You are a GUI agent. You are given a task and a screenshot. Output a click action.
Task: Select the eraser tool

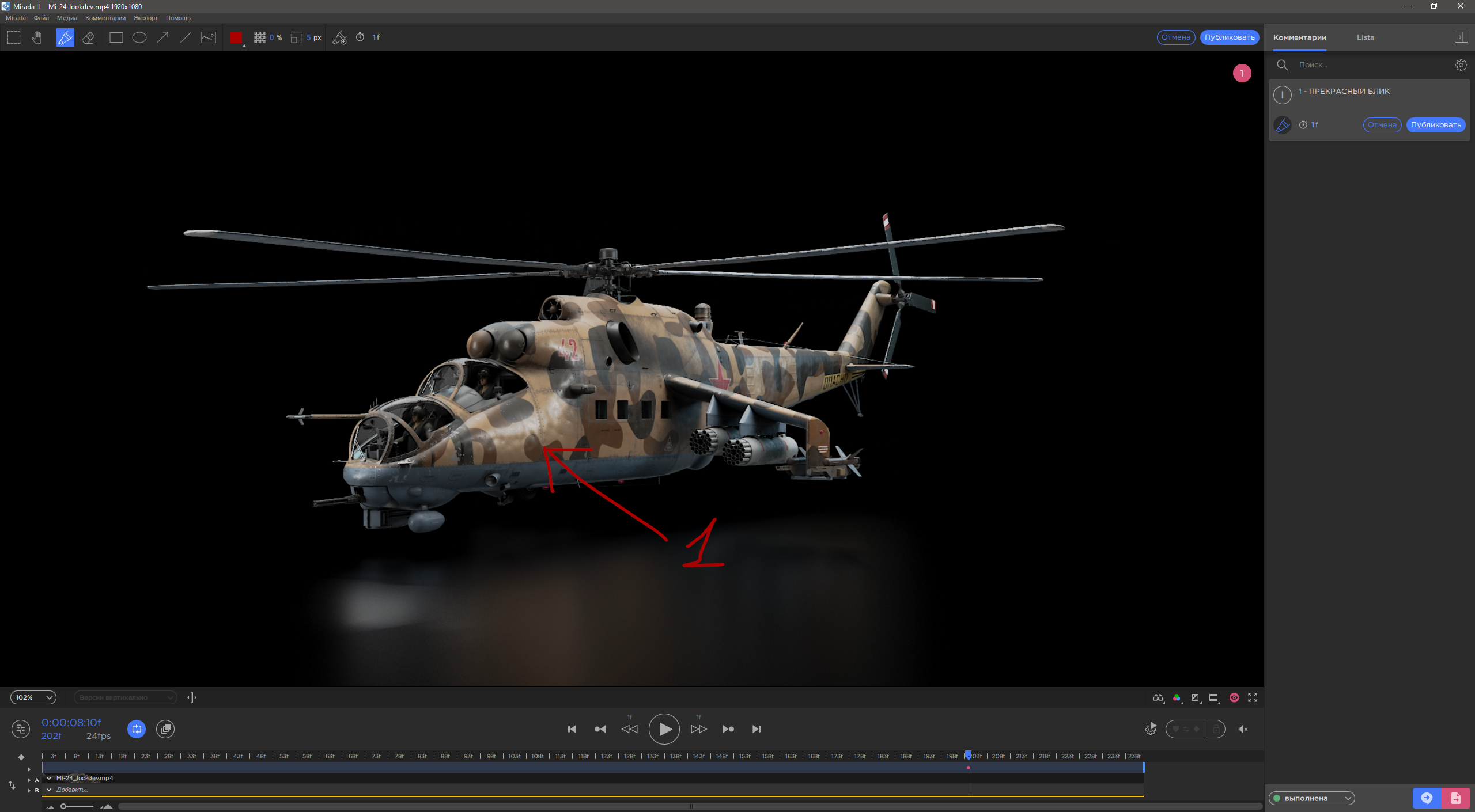[88, 37]
